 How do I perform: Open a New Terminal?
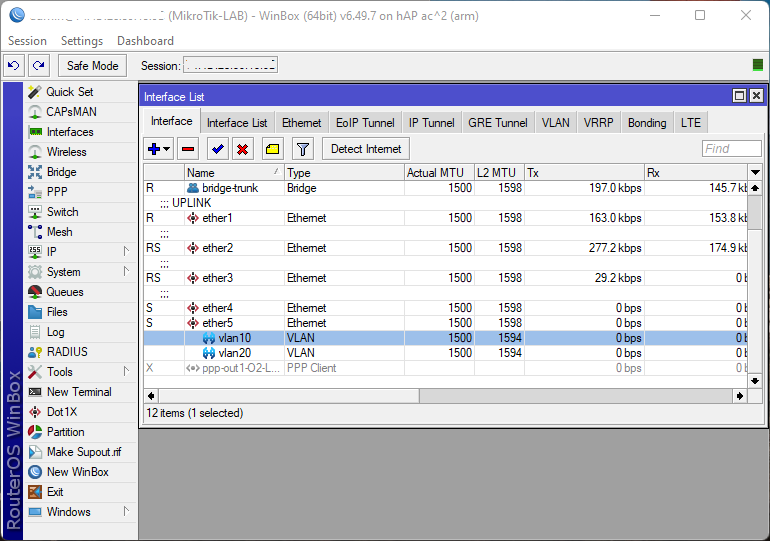(80, 392)
